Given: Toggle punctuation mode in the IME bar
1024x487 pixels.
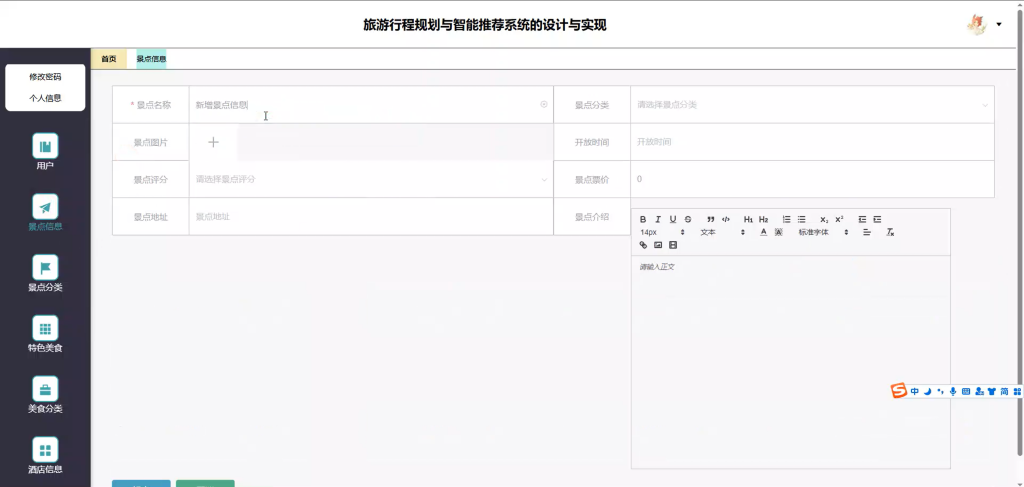Looking at the screenshot, I should click(x=940, y=391).
